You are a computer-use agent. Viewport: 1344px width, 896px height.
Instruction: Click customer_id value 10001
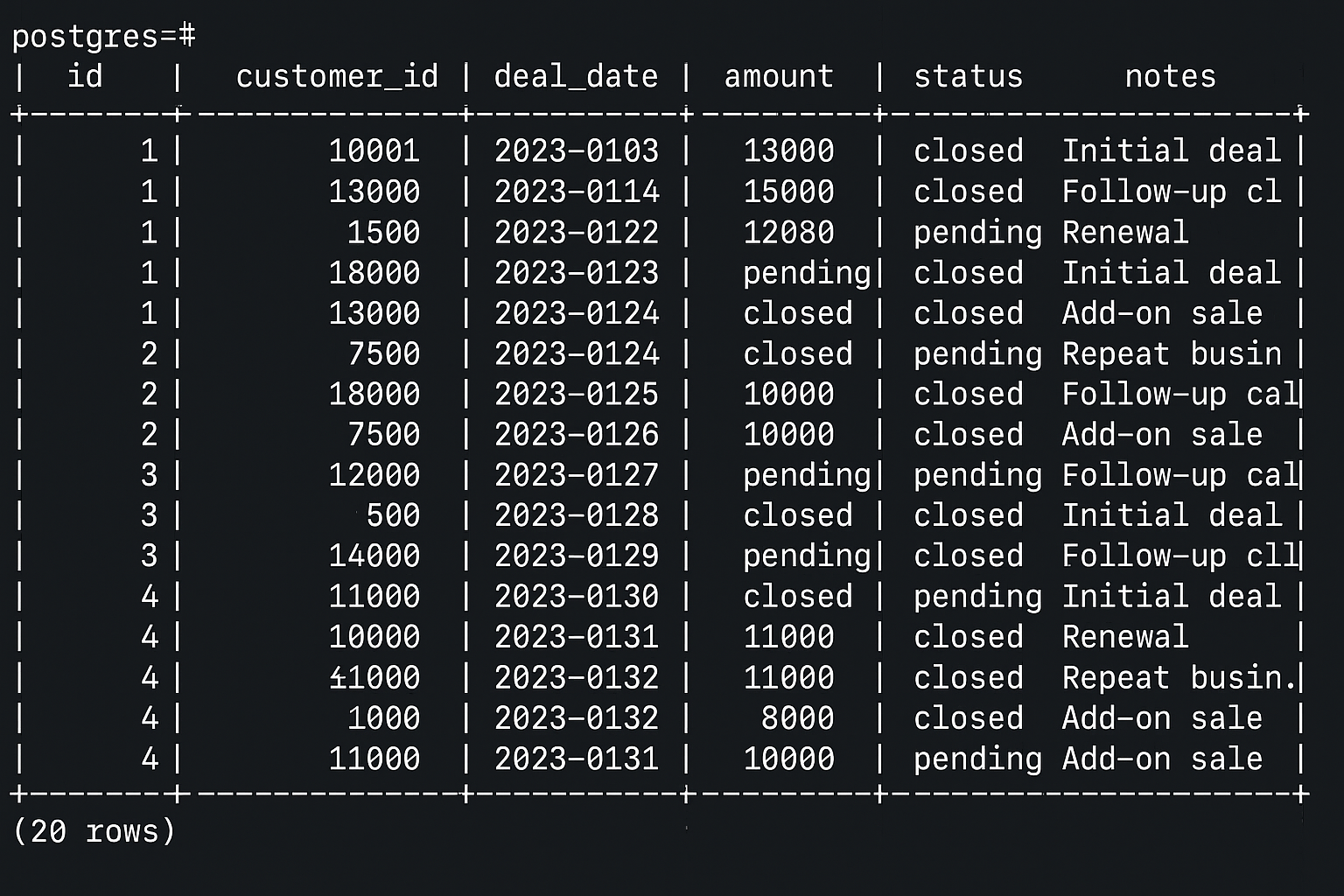click(x=374, y=151)
